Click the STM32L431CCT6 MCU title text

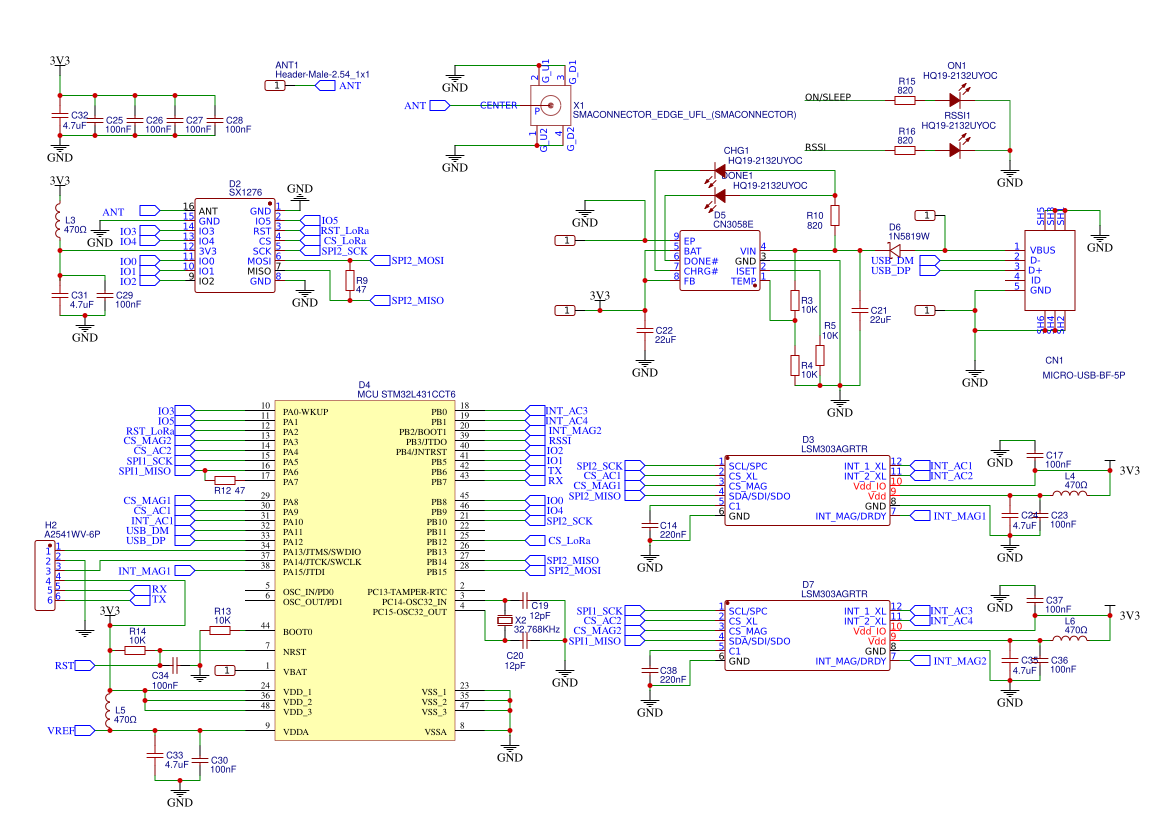pos(406,395)
